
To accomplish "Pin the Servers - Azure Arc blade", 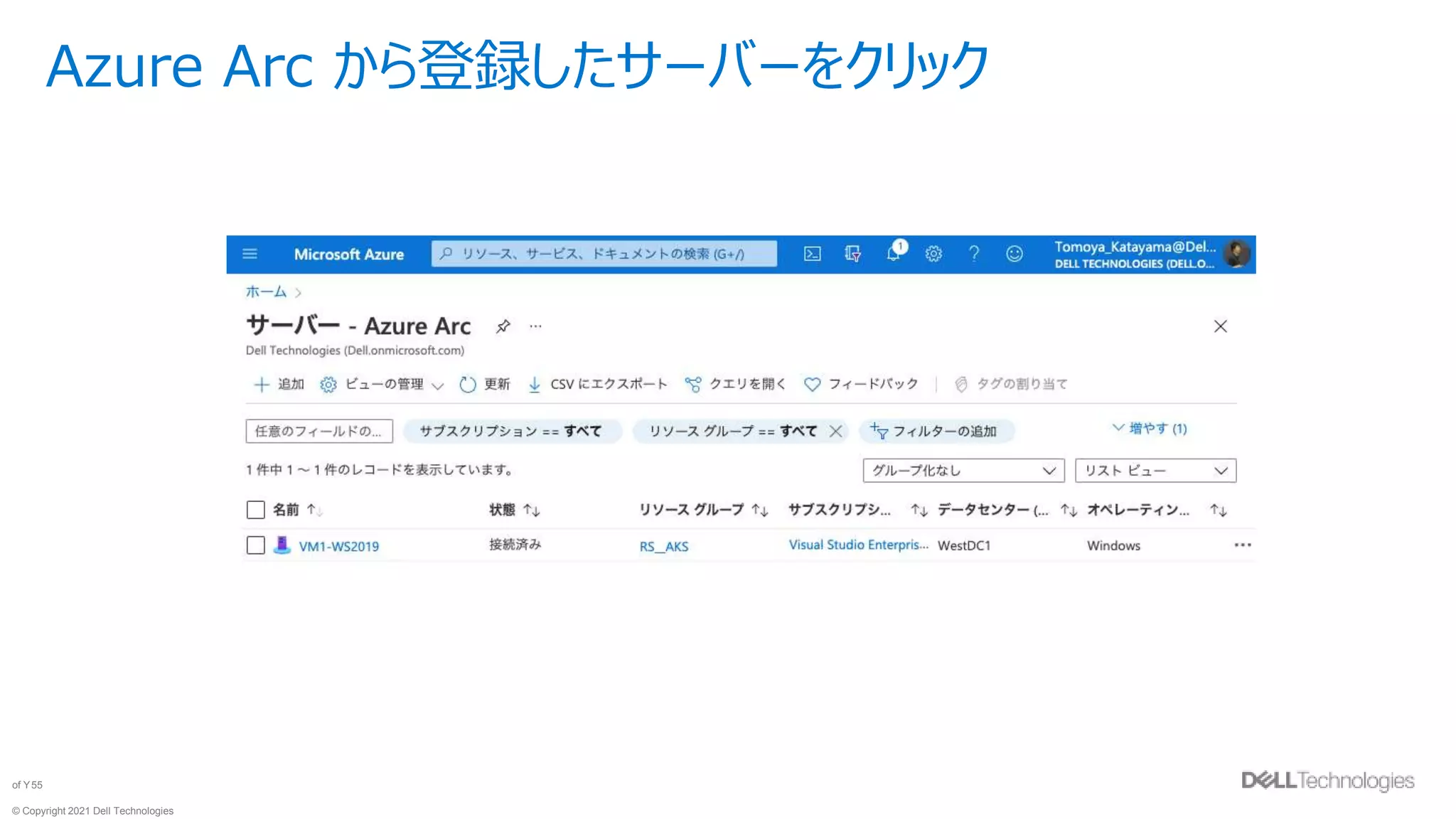I will point(503,326).
